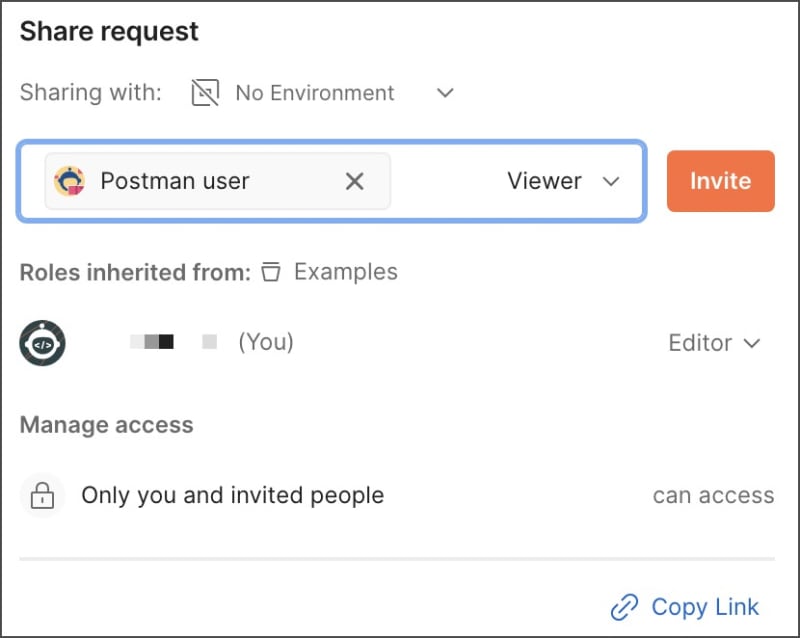Click your robot avatar next to (You)

pos(42,342)
